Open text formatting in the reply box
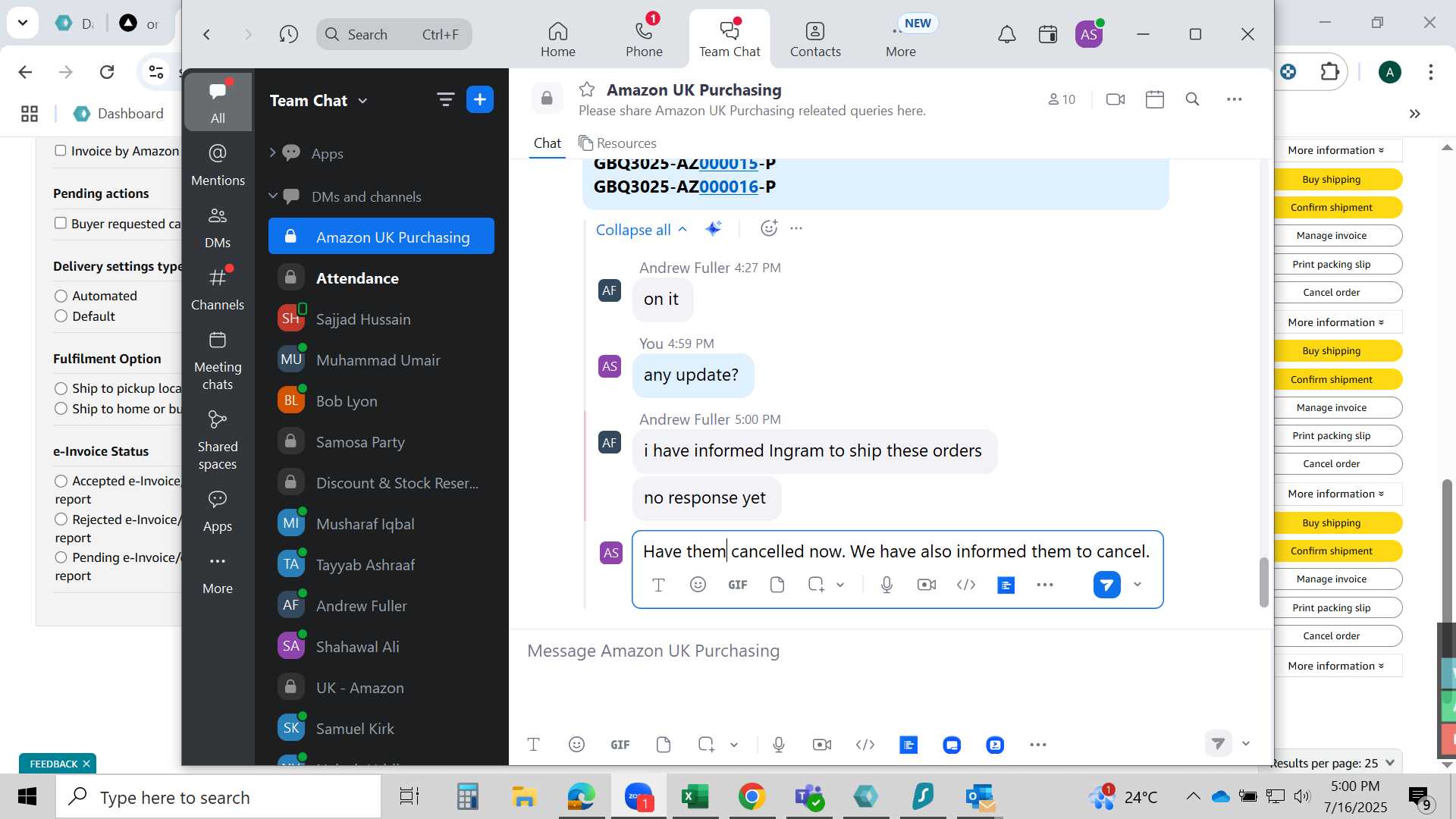 [x=658, y=585]
